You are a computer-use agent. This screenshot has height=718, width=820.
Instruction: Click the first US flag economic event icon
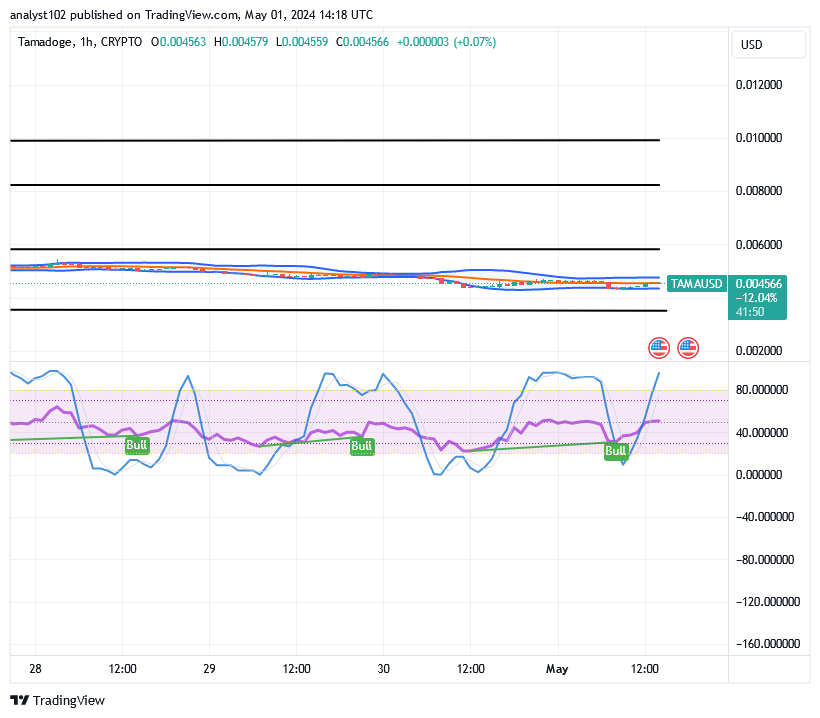[659, 348]
